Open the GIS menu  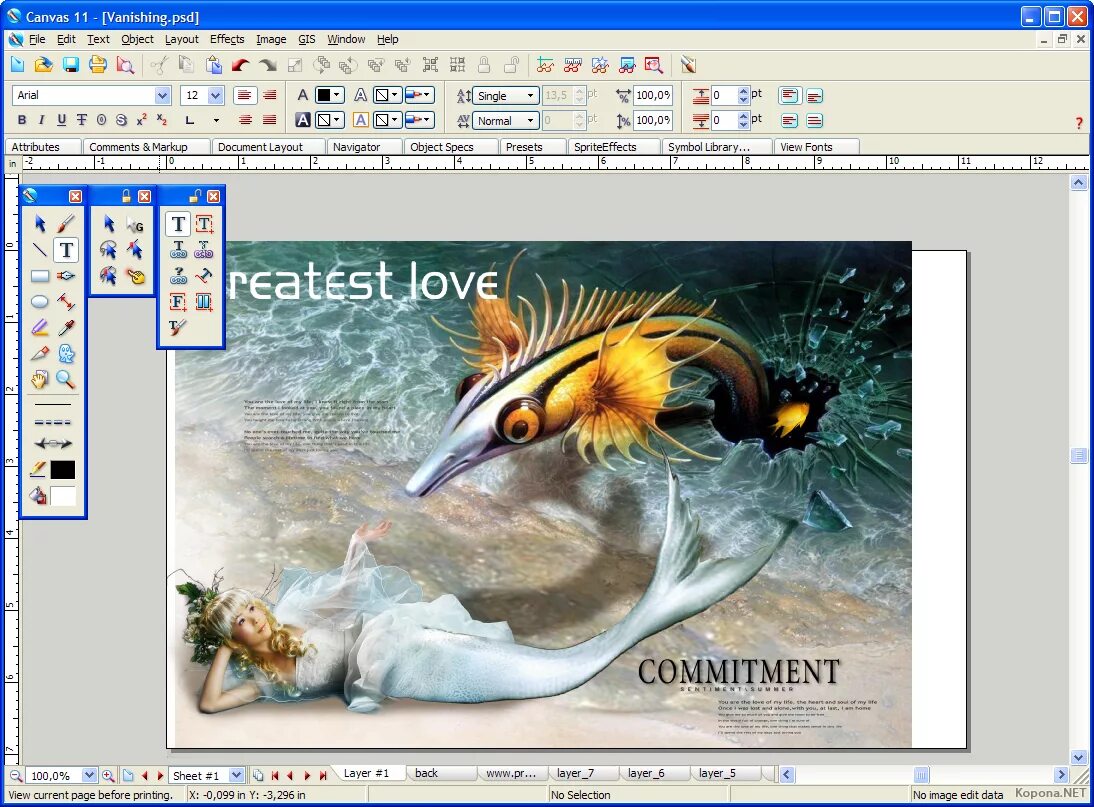point(307,39)
